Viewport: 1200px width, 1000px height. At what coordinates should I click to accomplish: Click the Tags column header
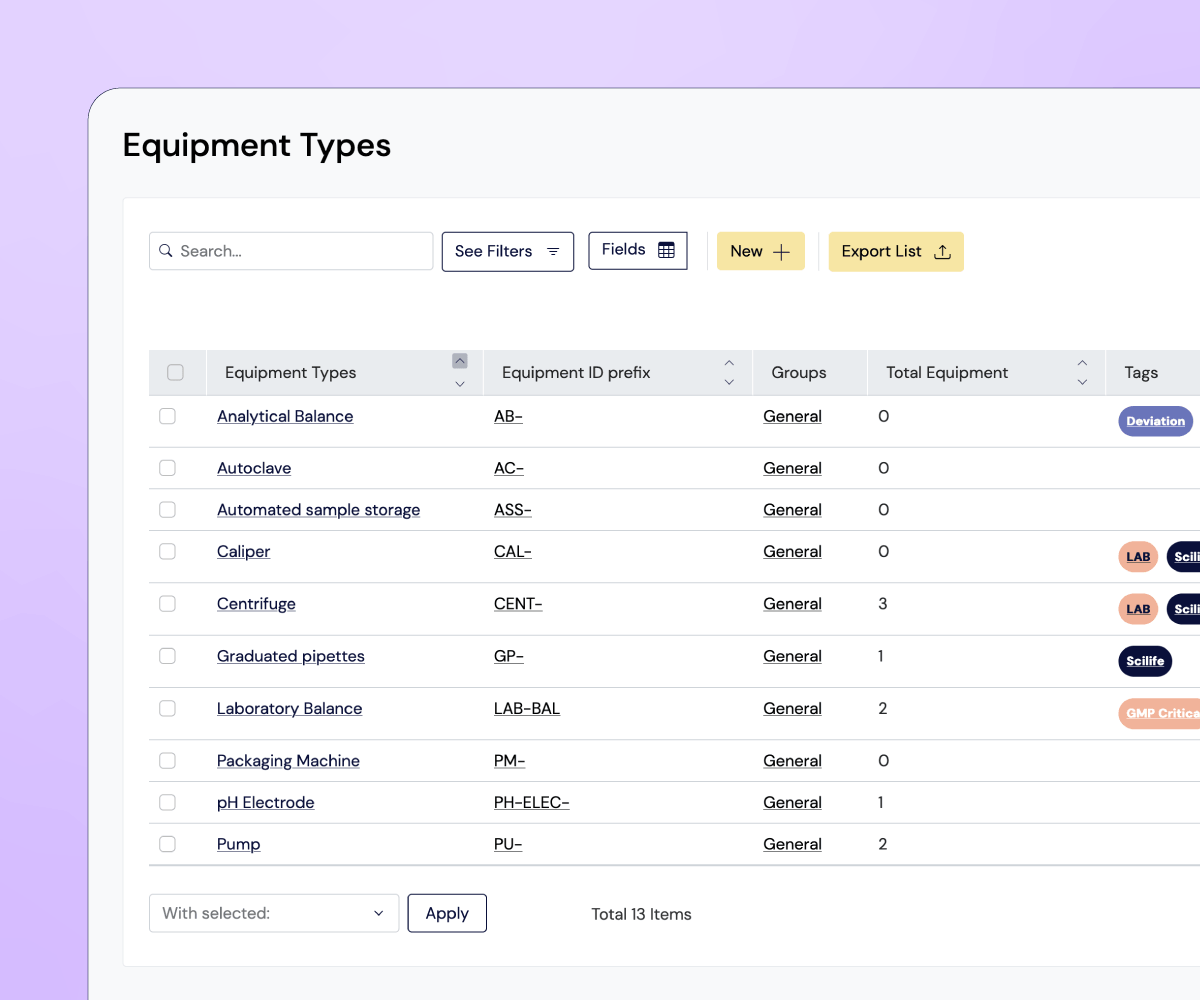[1141, 373]
